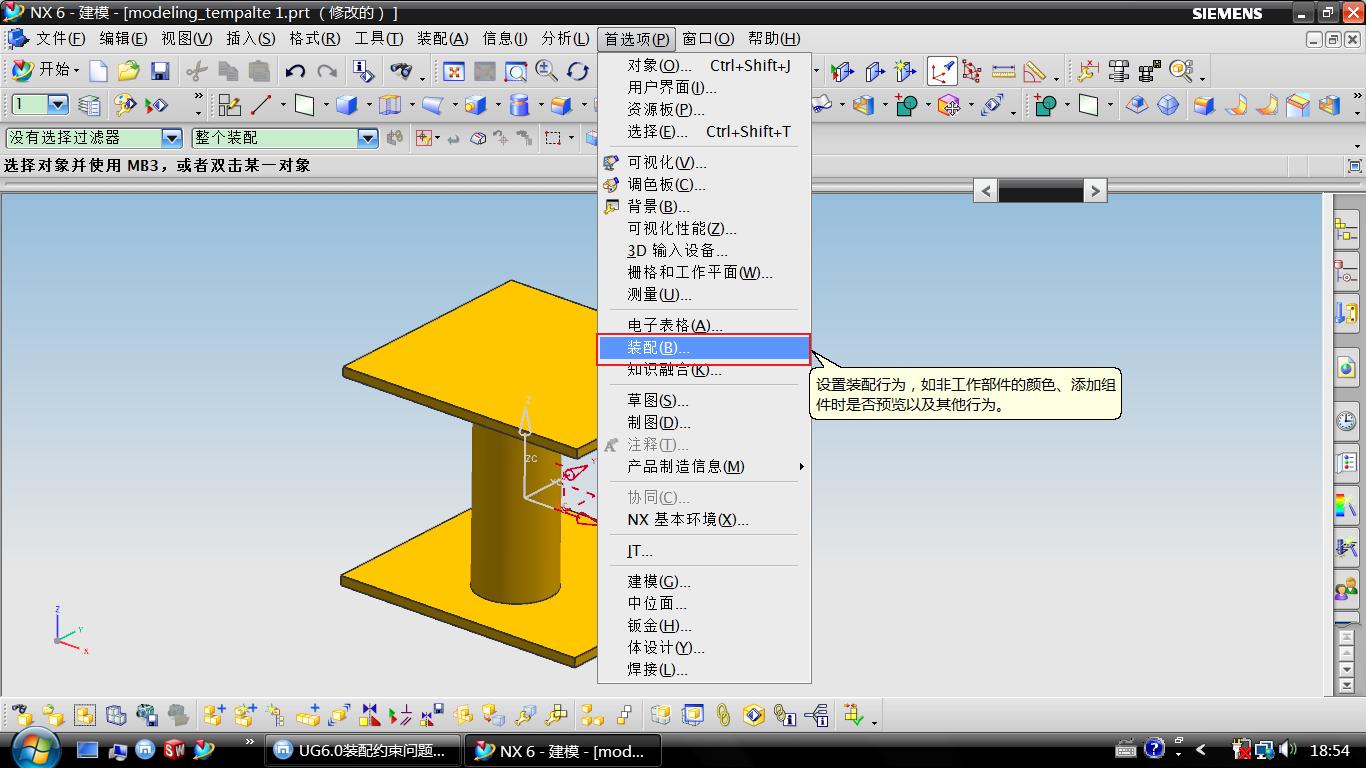Viewport: 1366px width, 768px height.
Task: Select the zoom in/out tool
Action: (547, 71)
